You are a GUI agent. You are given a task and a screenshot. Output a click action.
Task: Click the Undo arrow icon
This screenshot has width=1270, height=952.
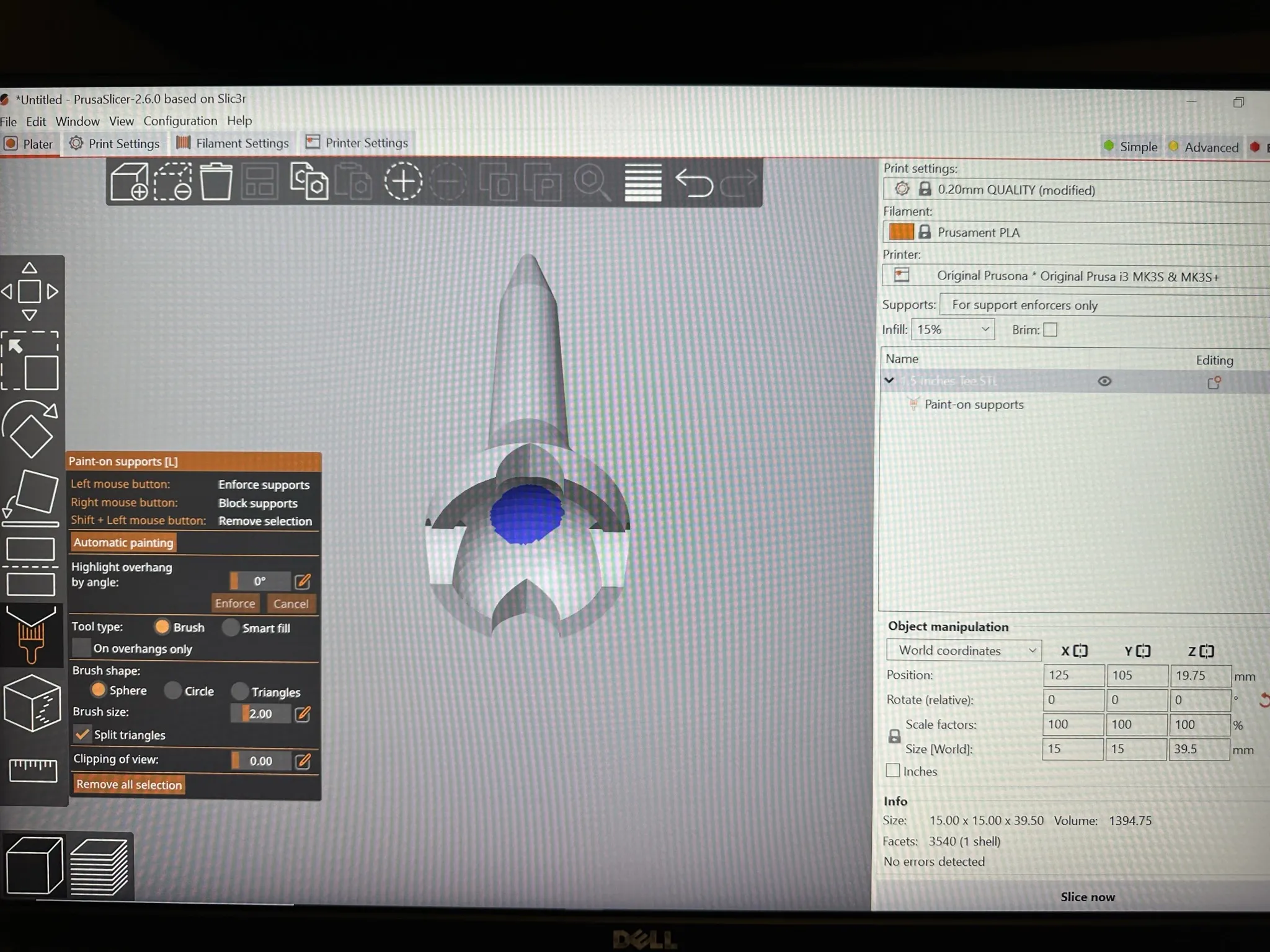click(x=694, y=183)
